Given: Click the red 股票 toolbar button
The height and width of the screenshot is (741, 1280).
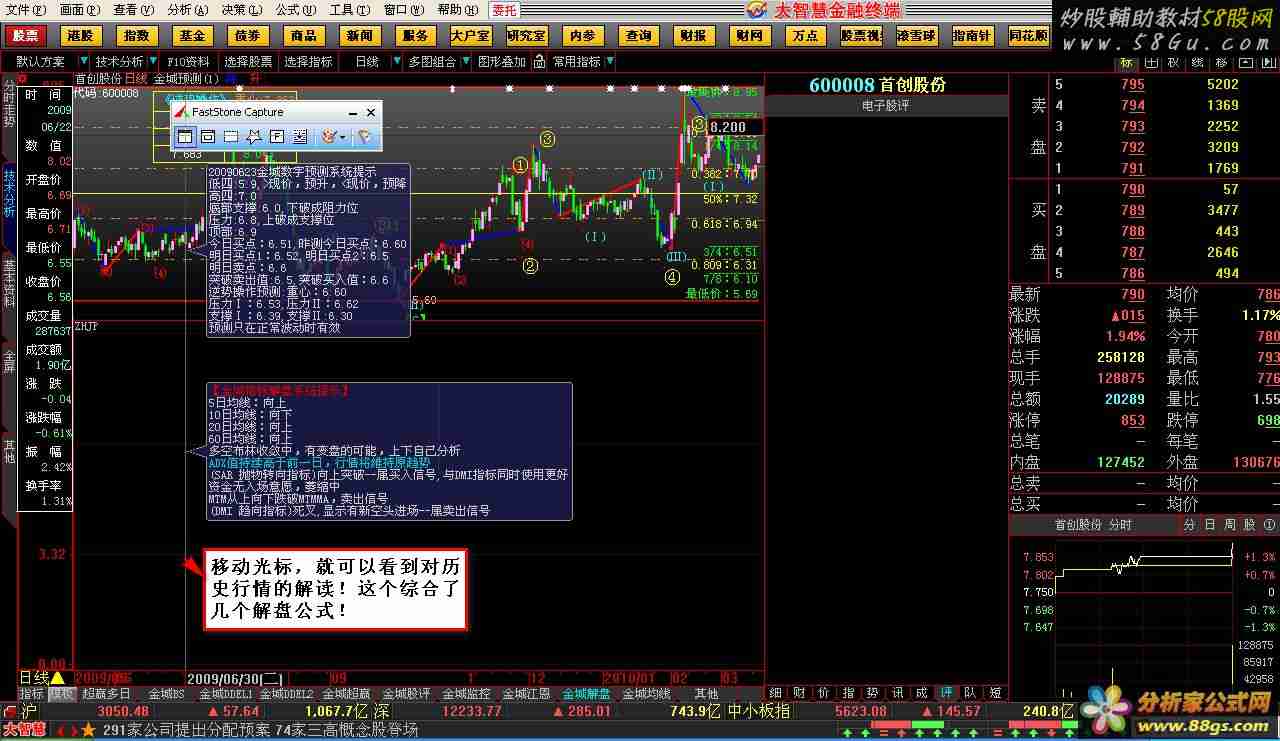Looking at the screenshot, I should click(x=25, y=35).
